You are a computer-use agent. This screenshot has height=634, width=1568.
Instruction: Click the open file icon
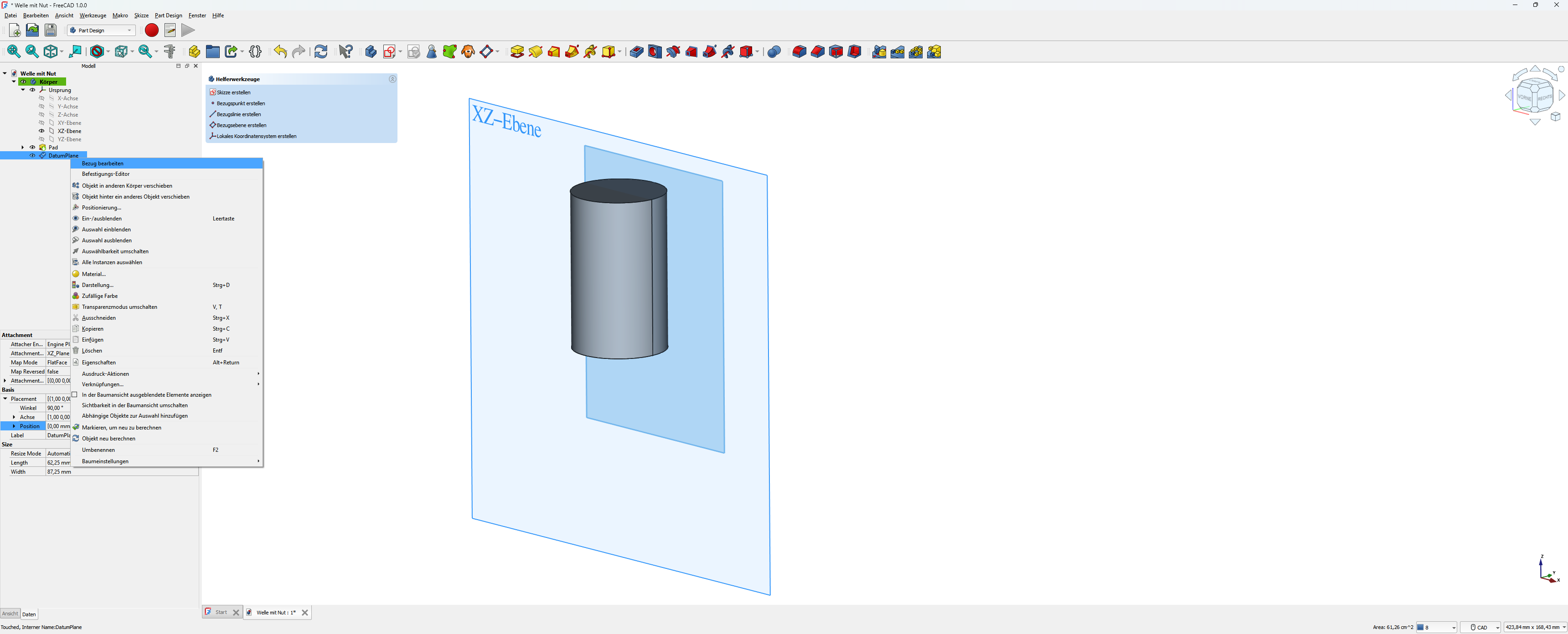click(32, 31)
